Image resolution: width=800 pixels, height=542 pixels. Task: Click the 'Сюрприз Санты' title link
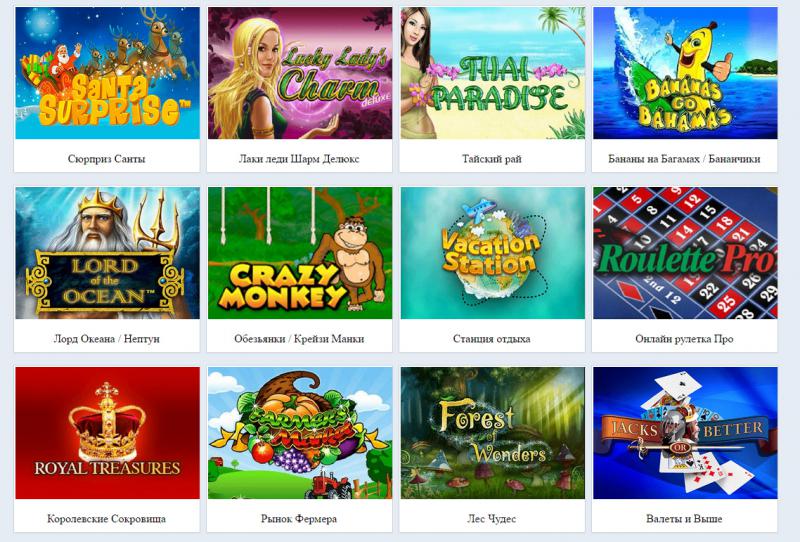click(107, 159)
